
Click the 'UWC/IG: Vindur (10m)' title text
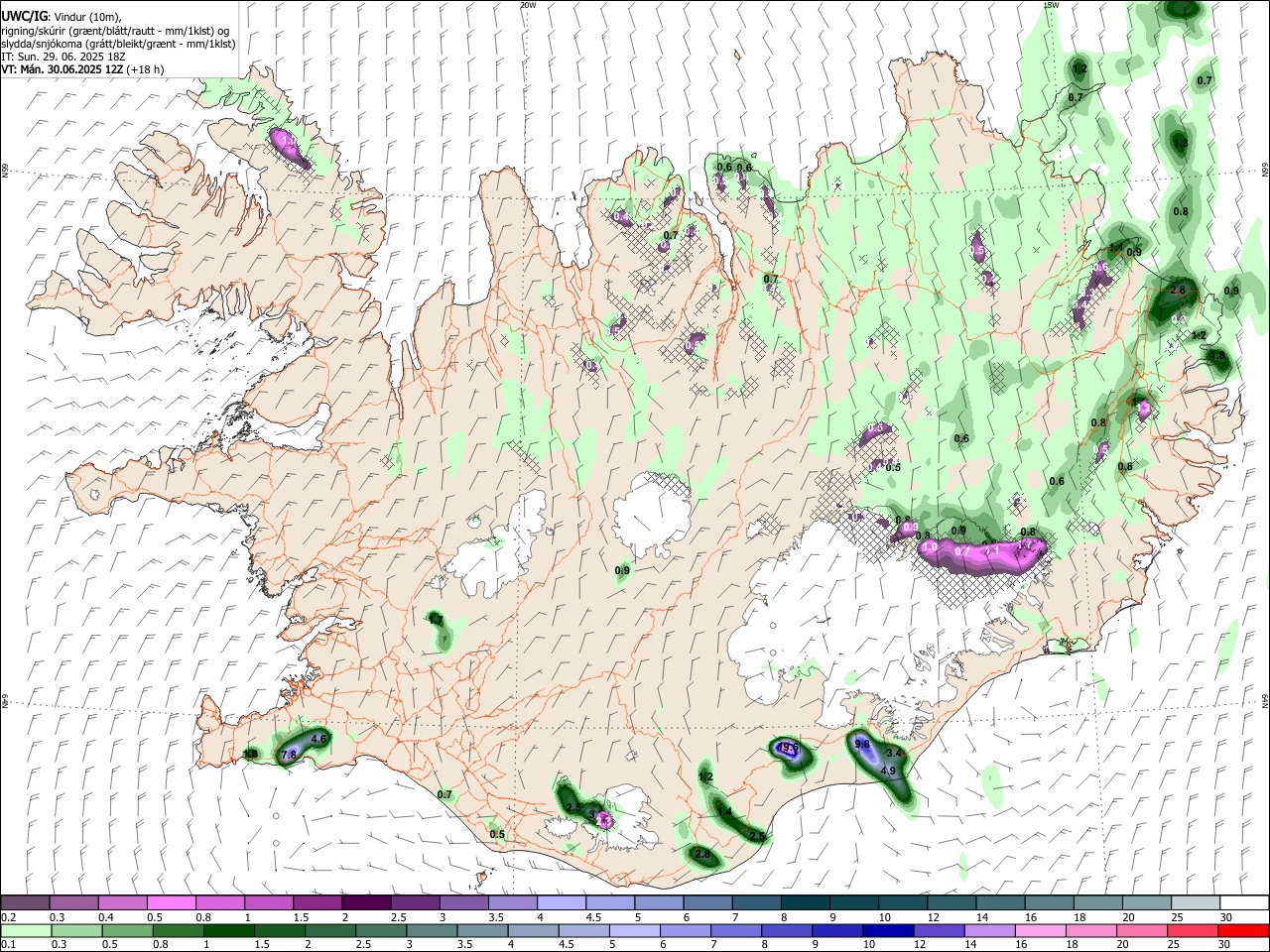(x=61, y=17)
